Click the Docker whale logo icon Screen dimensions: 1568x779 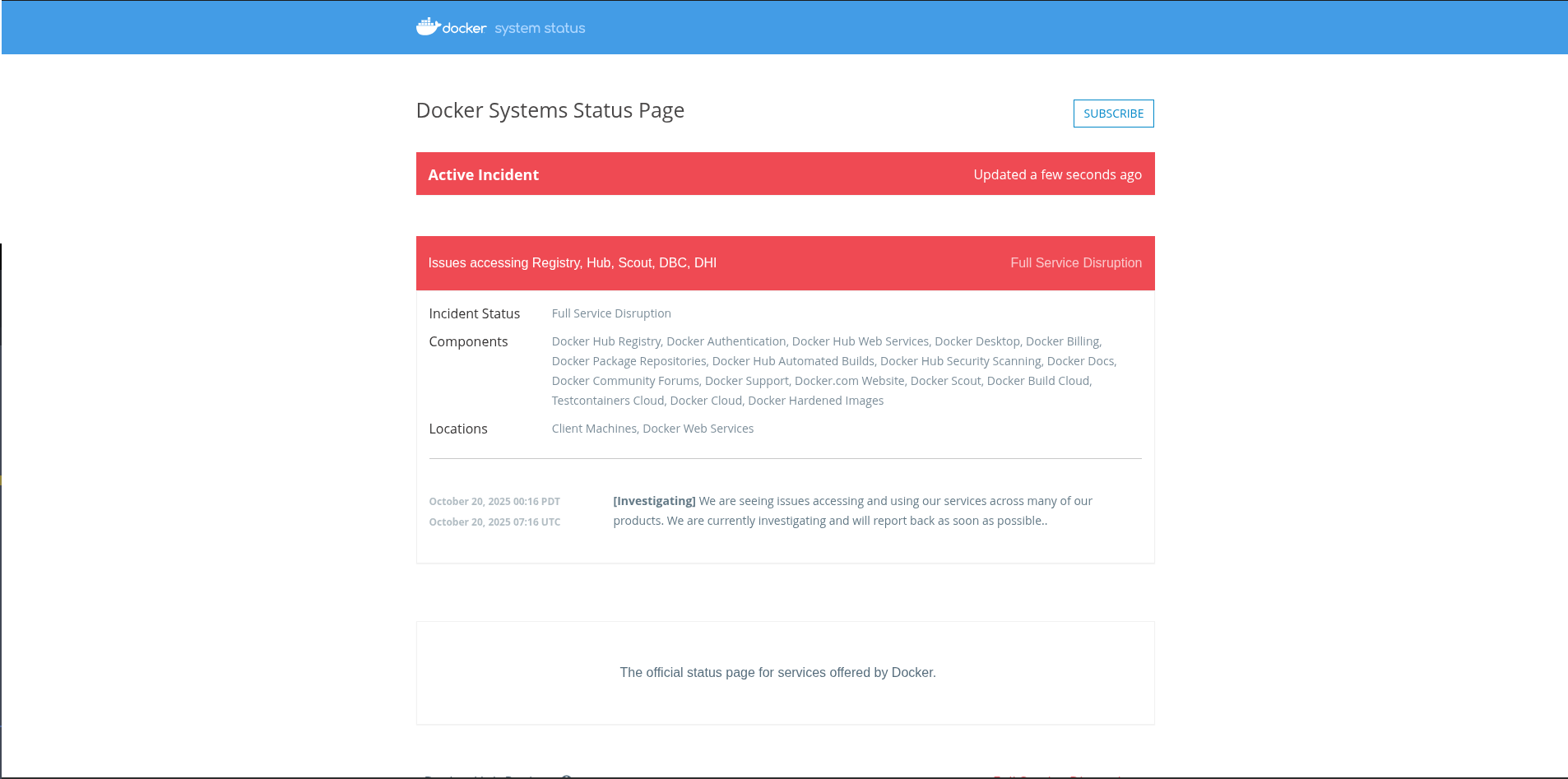click(428, 27)
